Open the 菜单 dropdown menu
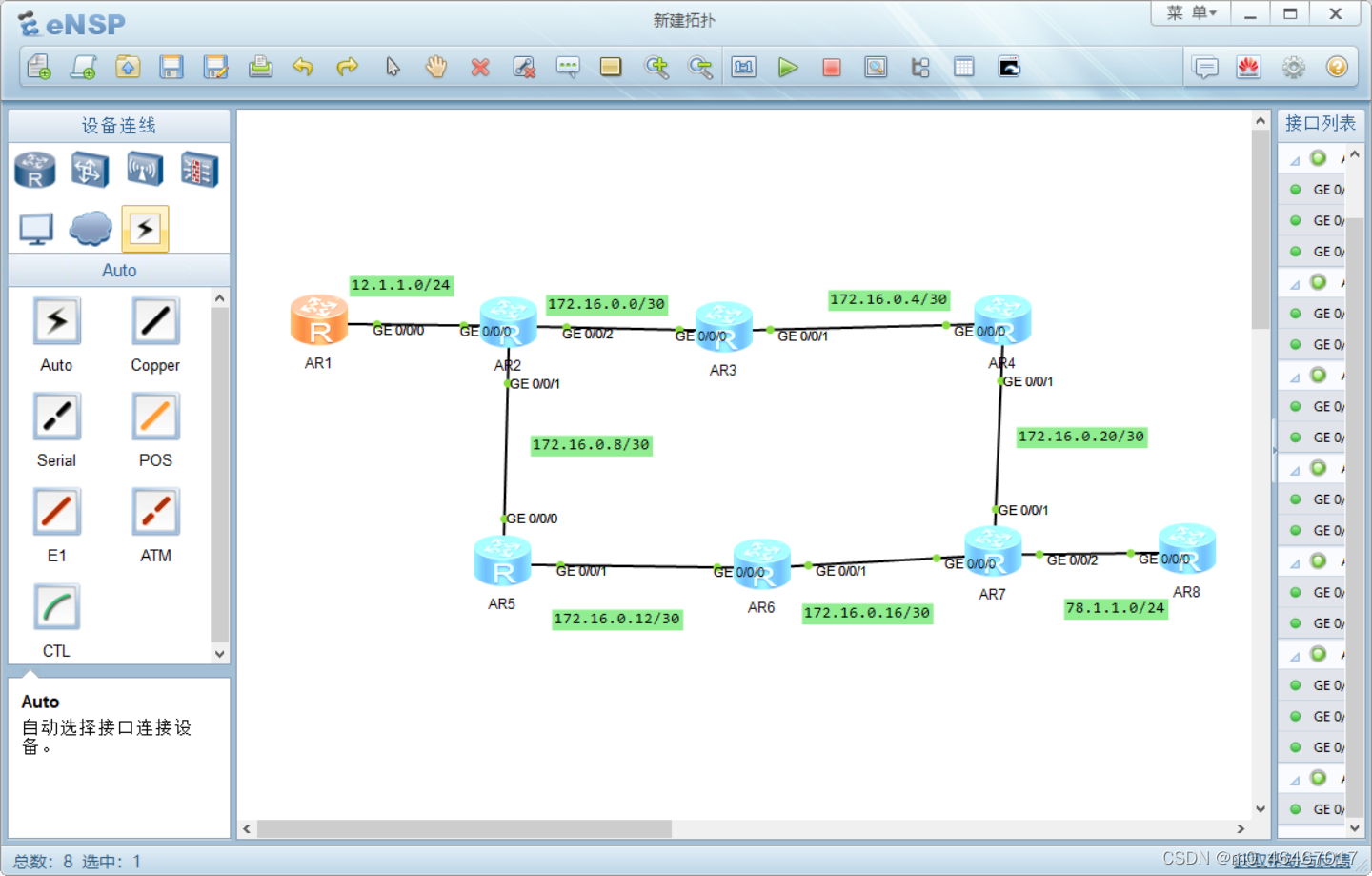This screenshot has width=1372, height=876. click(1191, 12)
